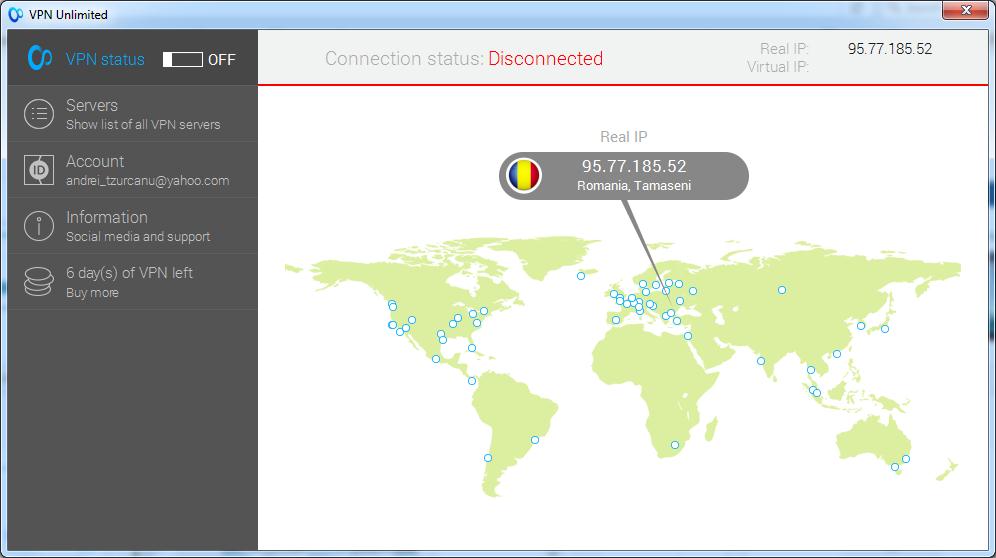Toggle the VPN status switch on
This screenshot has width=996, height=558.
pos(183,60)
